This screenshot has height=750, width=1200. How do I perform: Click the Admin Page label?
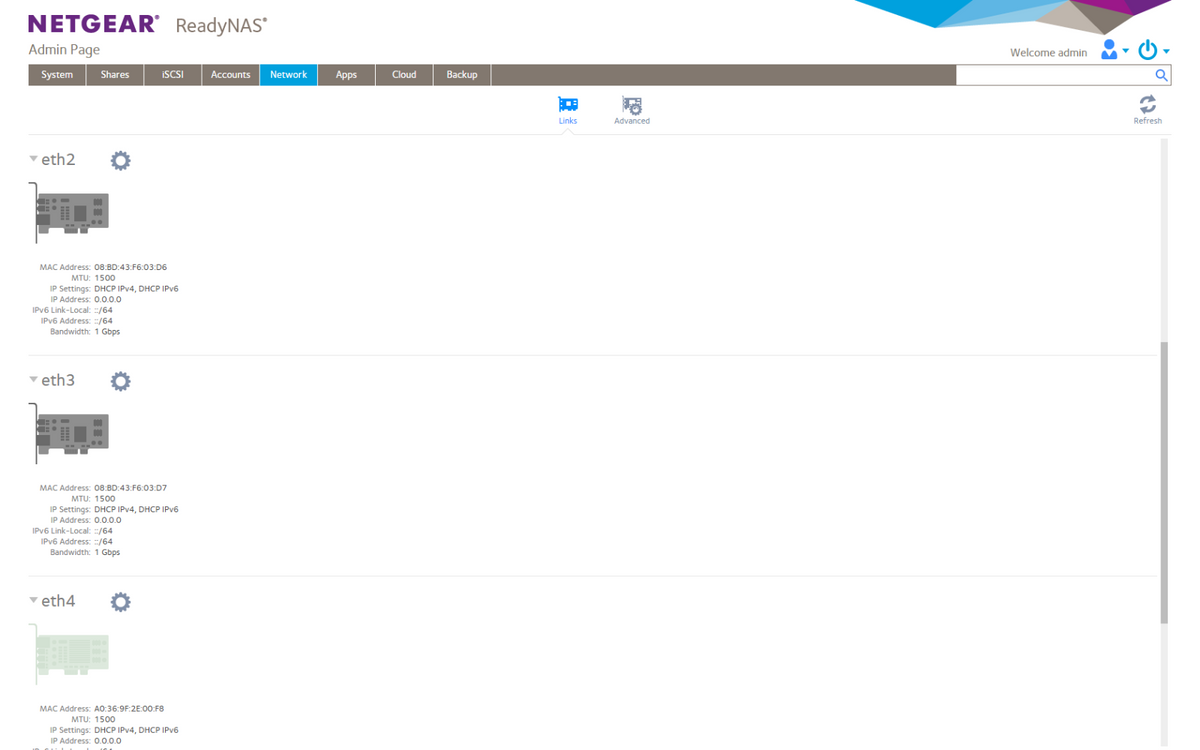pos(64,50)
